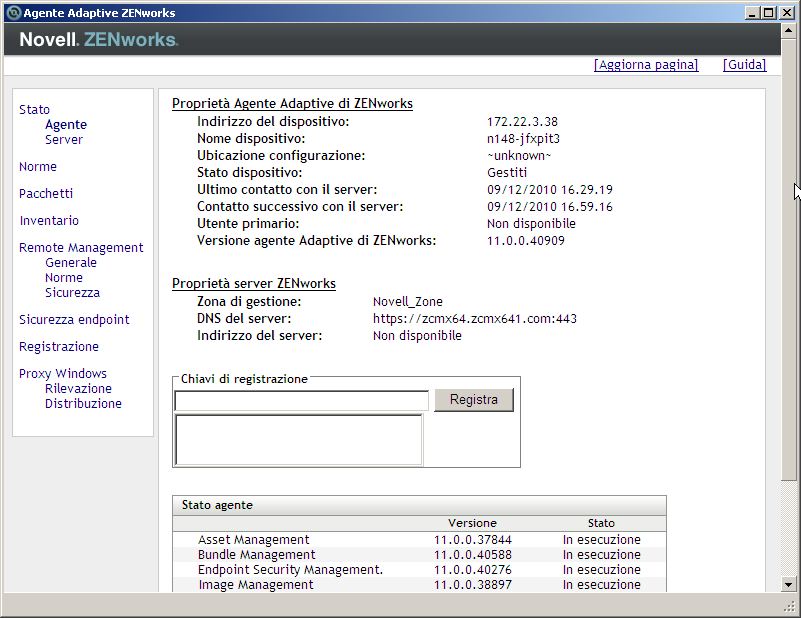Click the Gestiti device status value
Image resolution: width=801 pixels, height=618 pixels.
click(507, 173)
